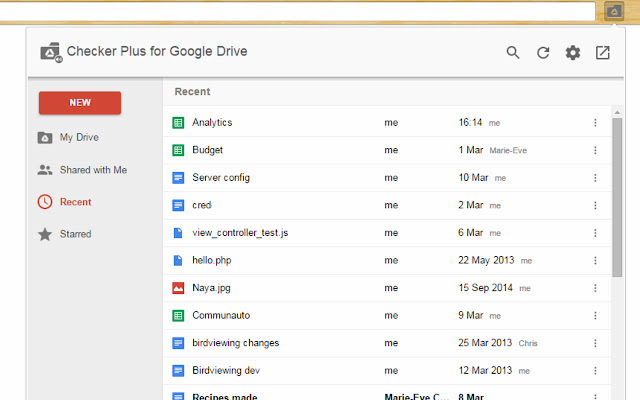Screen dimensions: 640x400
Task: Click the Drive extension icon in browser toolbar
Action: tap(614, 11)
